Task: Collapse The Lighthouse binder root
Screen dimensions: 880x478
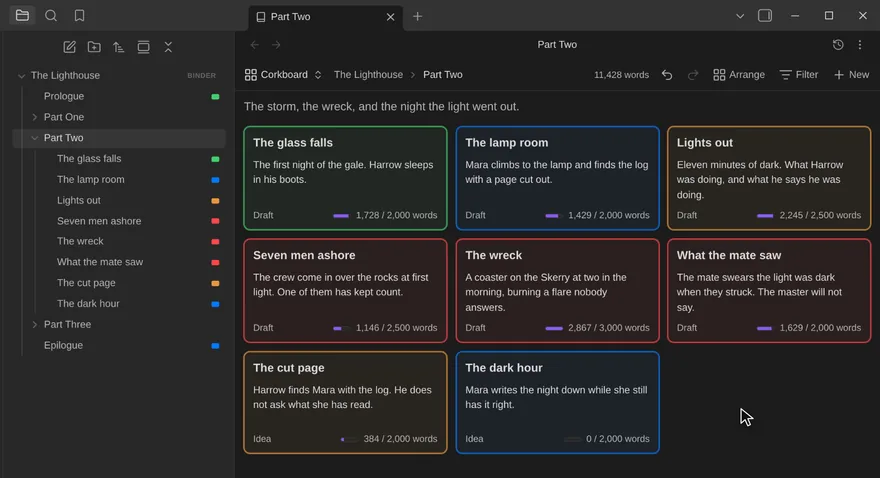Action: pyautogui.click(x=21, y=76)
